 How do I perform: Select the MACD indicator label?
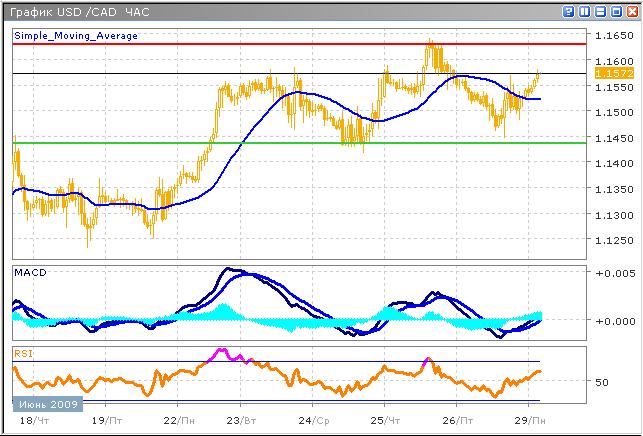[30, 272]
